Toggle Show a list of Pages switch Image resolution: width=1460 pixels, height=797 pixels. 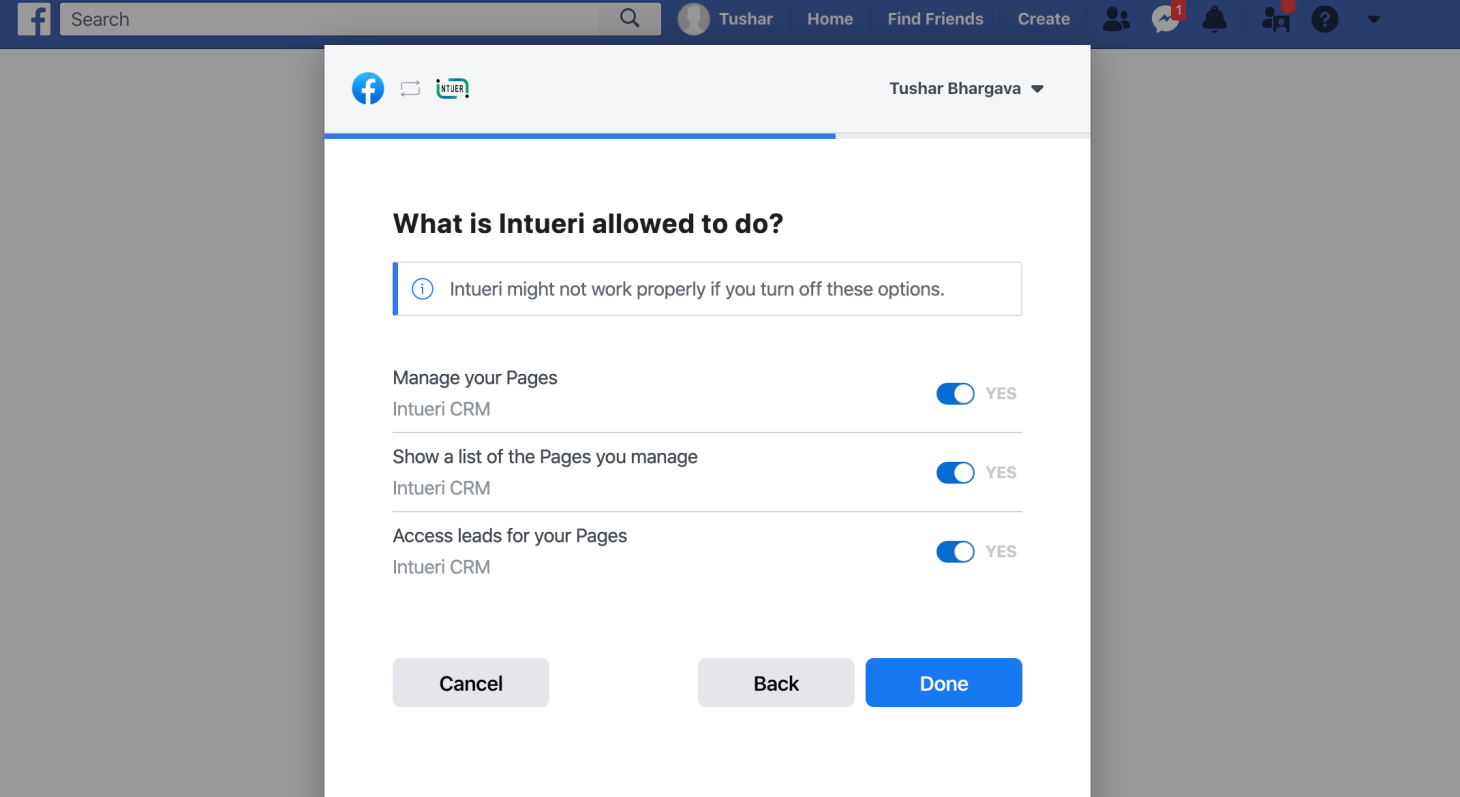955,473
